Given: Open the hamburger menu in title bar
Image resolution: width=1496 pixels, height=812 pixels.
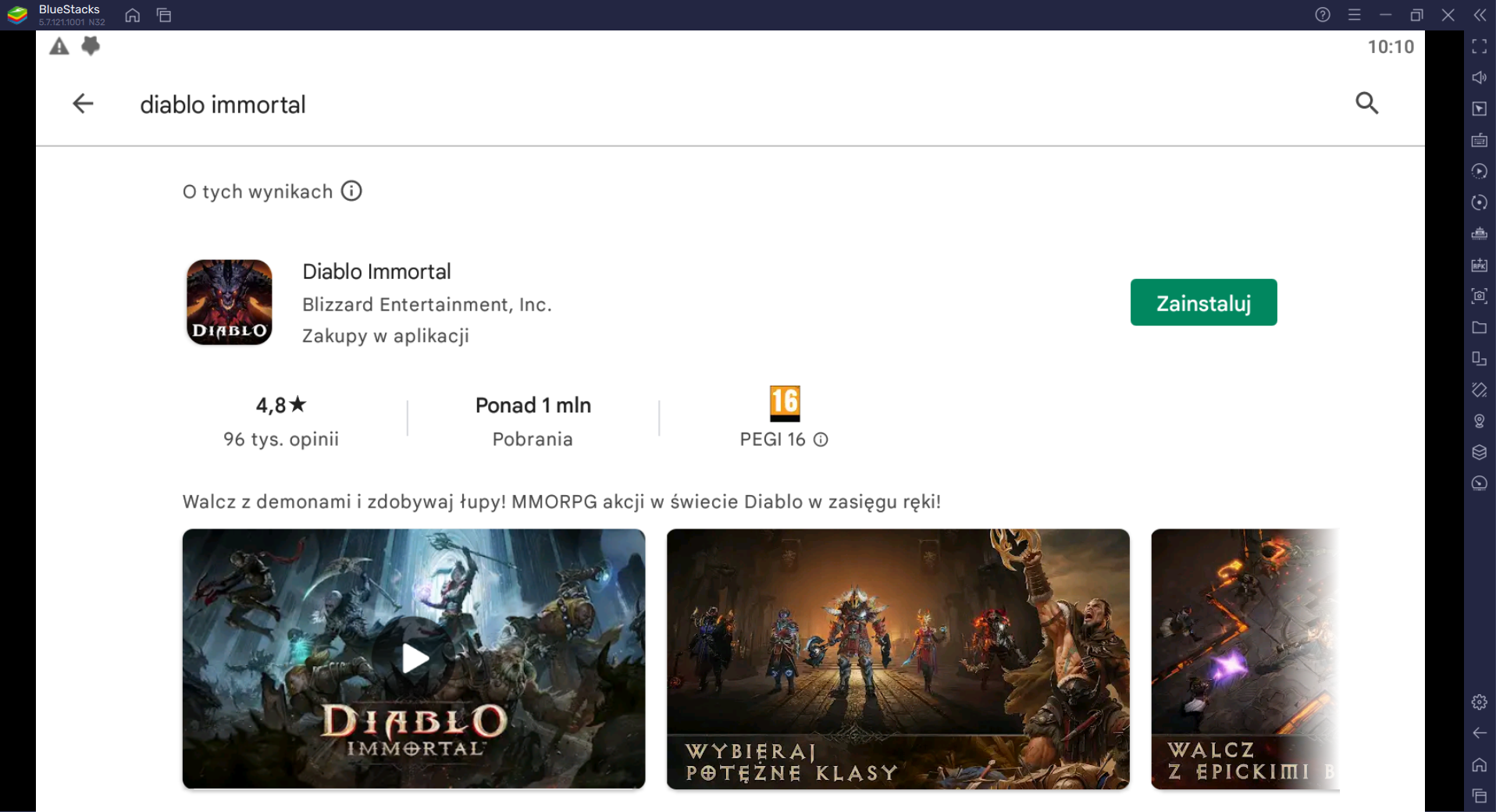Looking at the screenshot, I should click(1355, 15).
